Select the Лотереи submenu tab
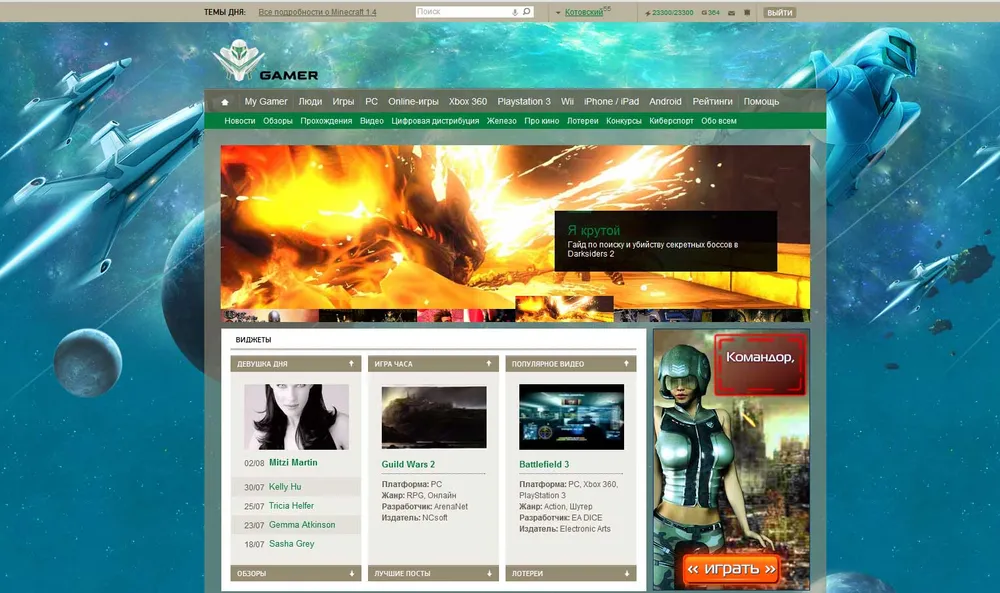Image resolution: width=1000 pixels, height=593 pixels. [x=582, y=121]
